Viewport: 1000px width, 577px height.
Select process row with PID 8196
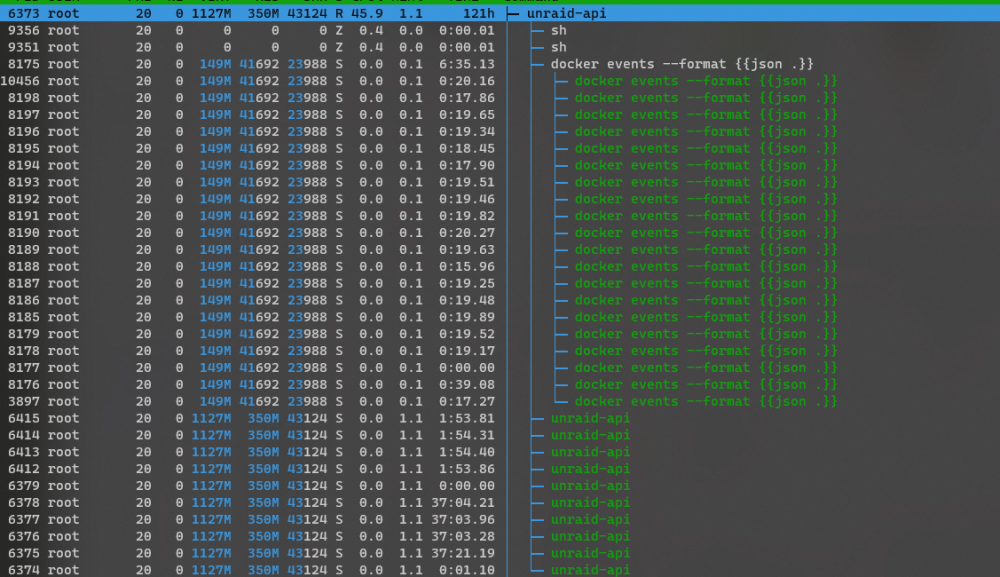[x=500, y=131]
